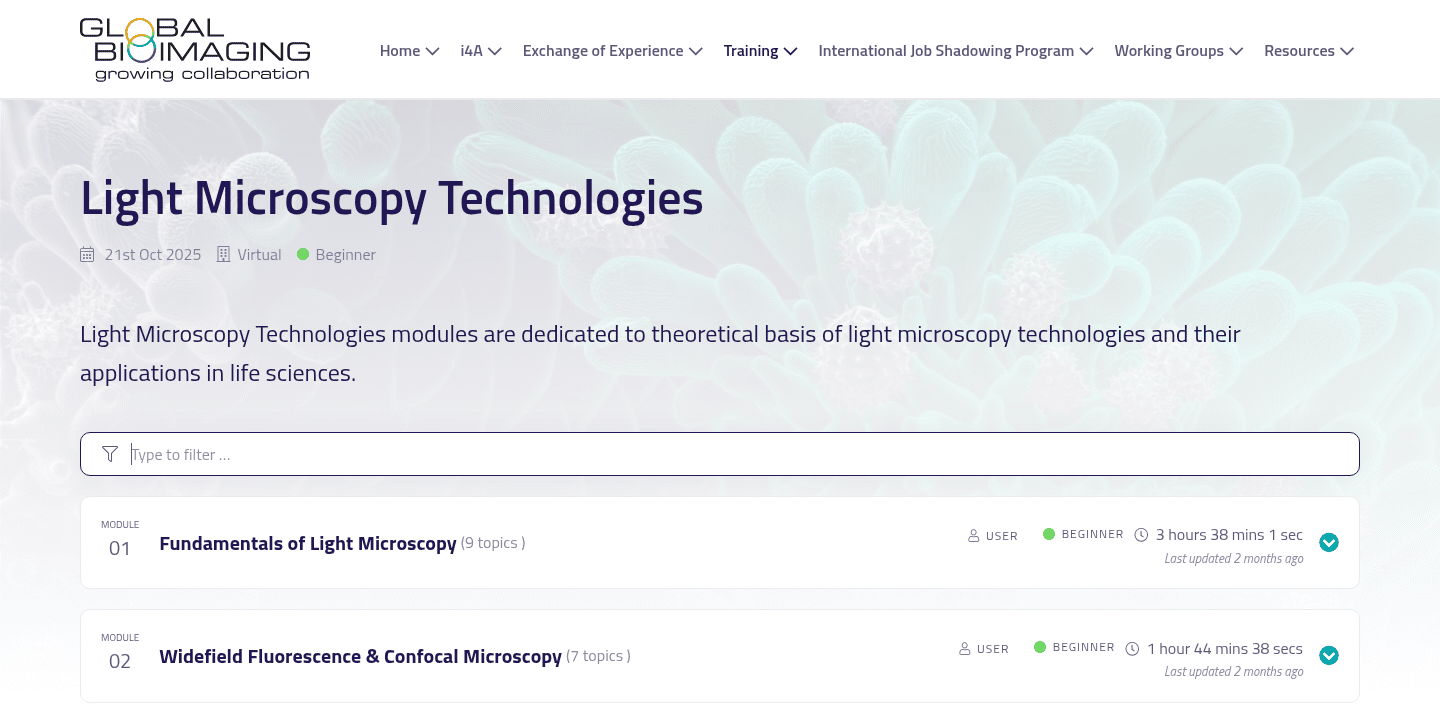Click the Exchange of Experience dropdown arrow
This screenshot has width=1440, height=720.
(x=700, y=50)
